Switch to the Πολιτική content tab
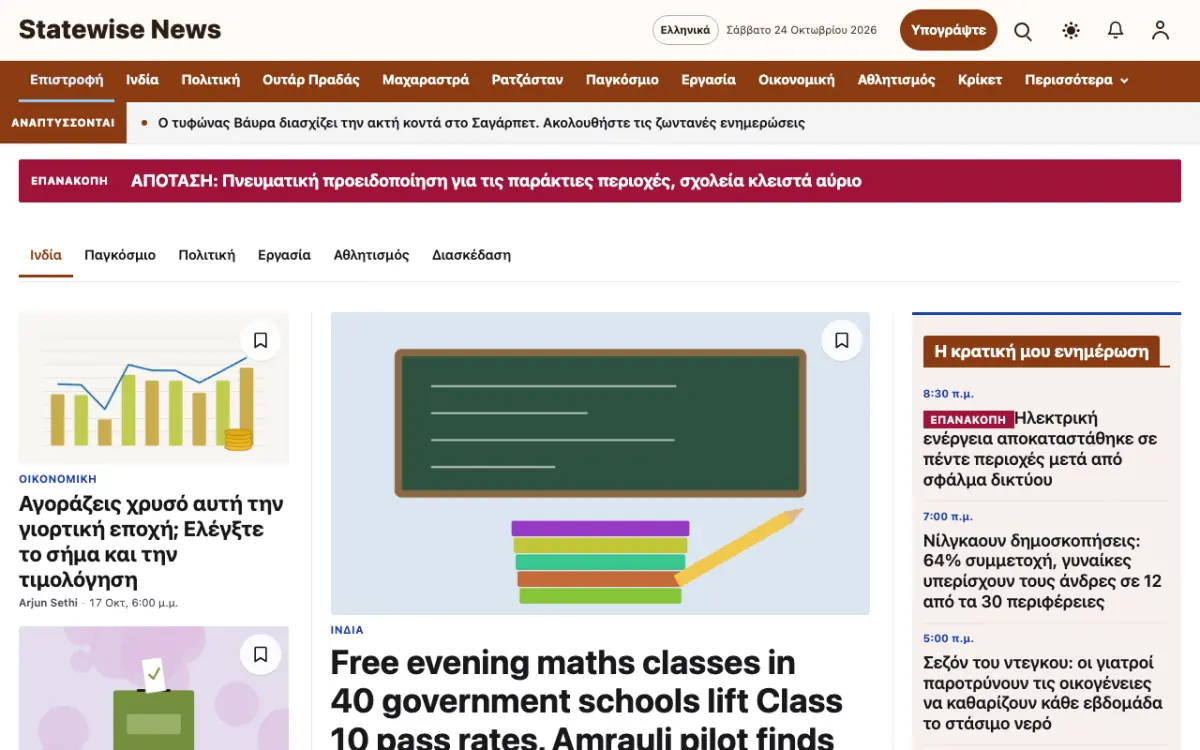This screenshot has width=1200, height=750. point(207,255)
